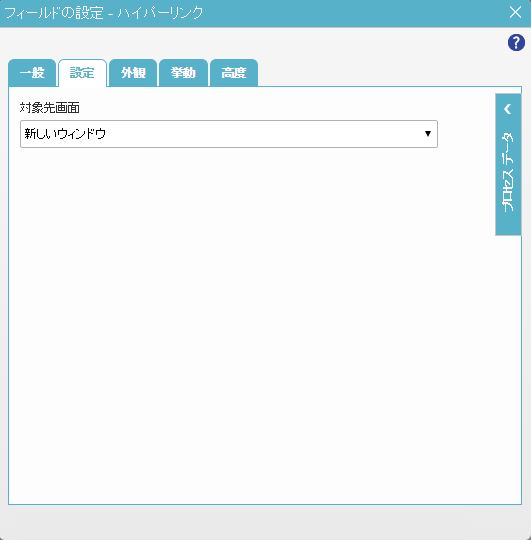
Task: Open the 外観 tab
Action: click(133, 73)
